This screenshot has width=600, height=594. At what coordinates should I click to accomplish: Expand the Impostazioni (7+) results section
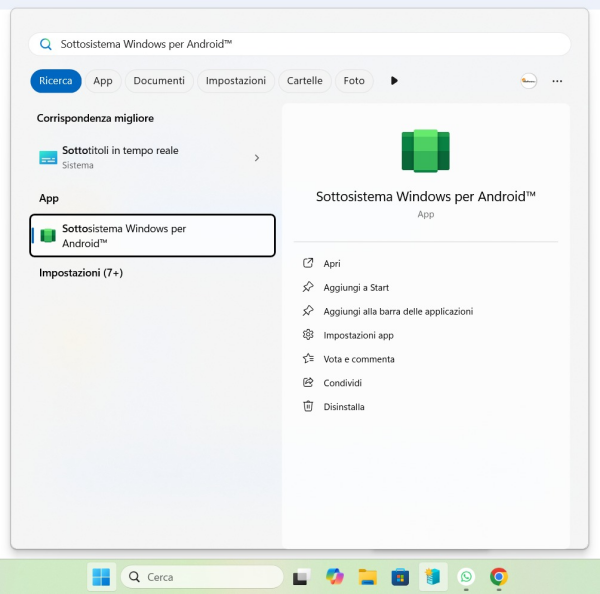coord(81,273)
